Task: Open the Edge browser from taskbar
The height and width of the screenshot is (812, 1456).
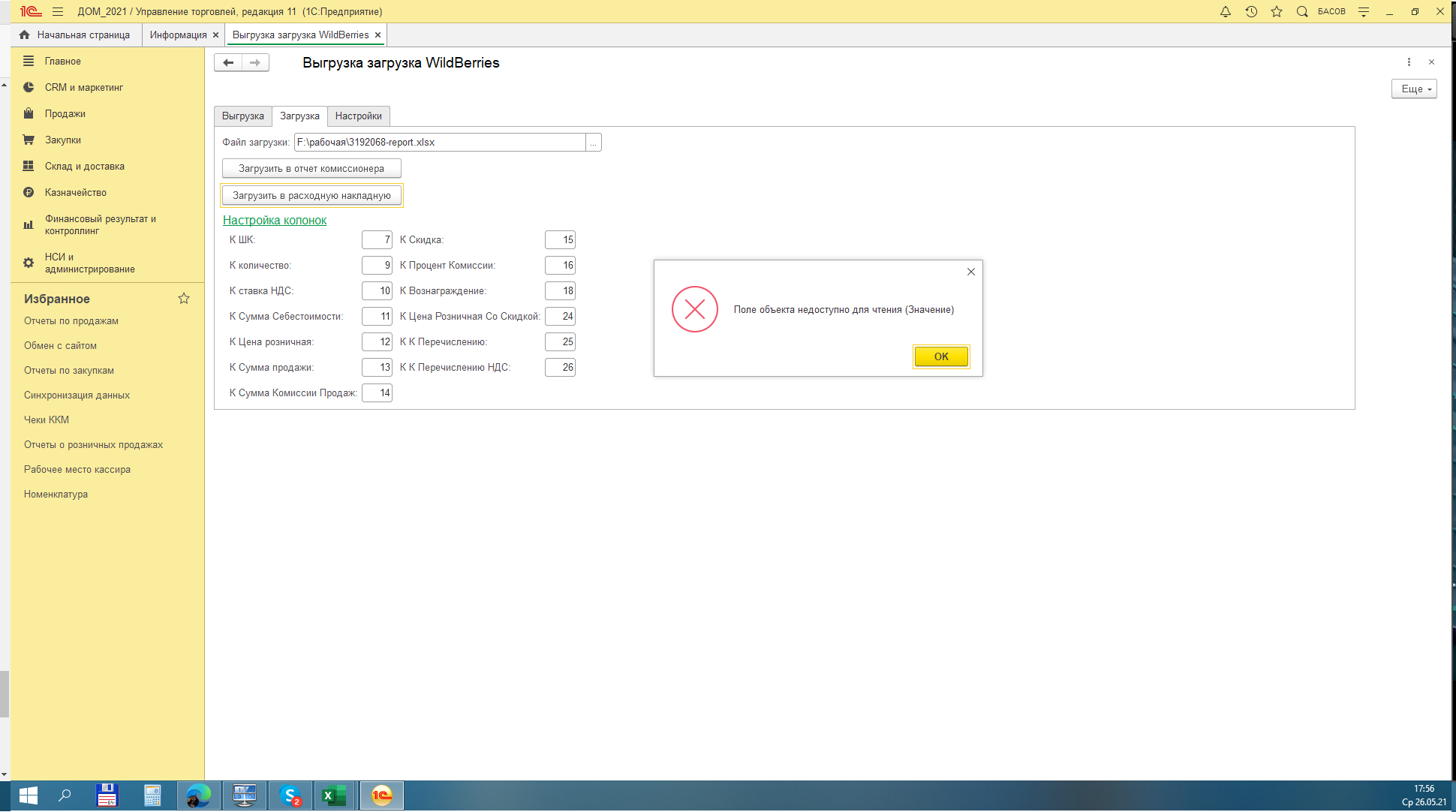Action: (x=199, y=795)
